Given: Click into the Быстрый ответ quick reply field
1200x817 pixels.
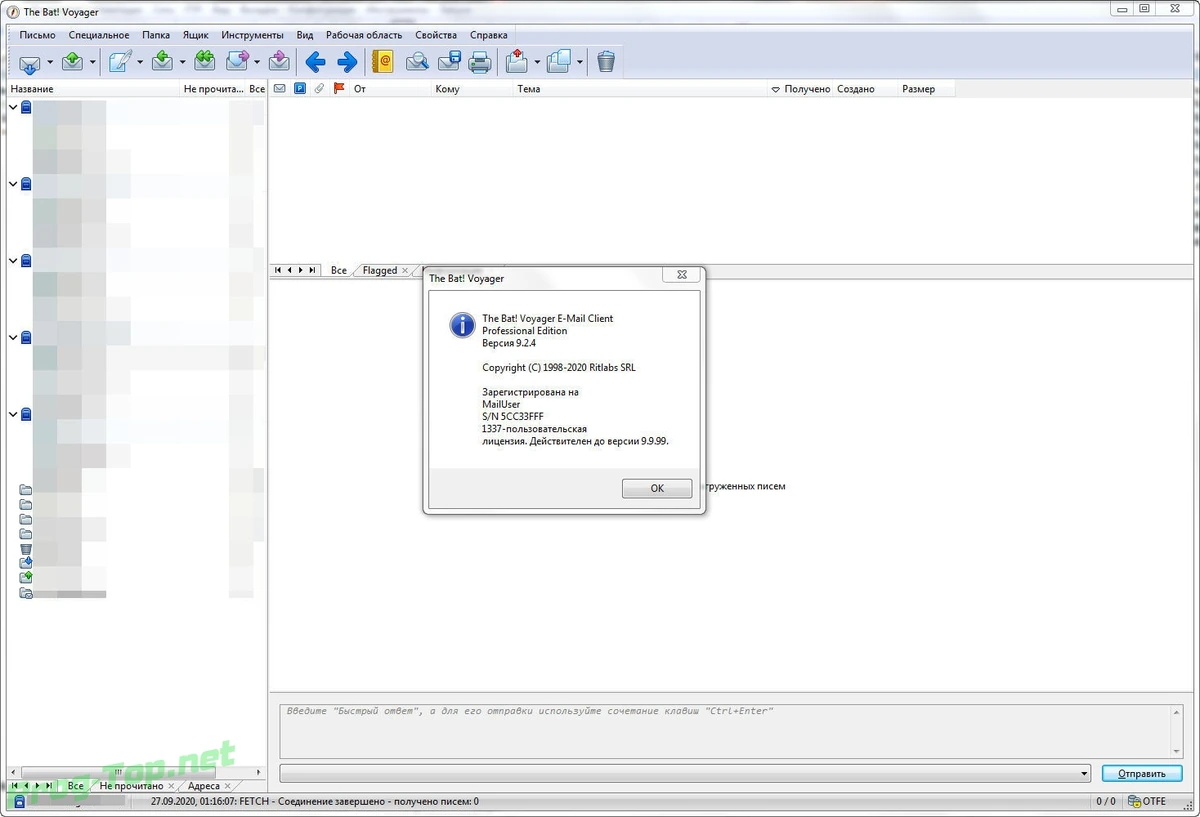Looking at the screenshot, I should (725, 731).
